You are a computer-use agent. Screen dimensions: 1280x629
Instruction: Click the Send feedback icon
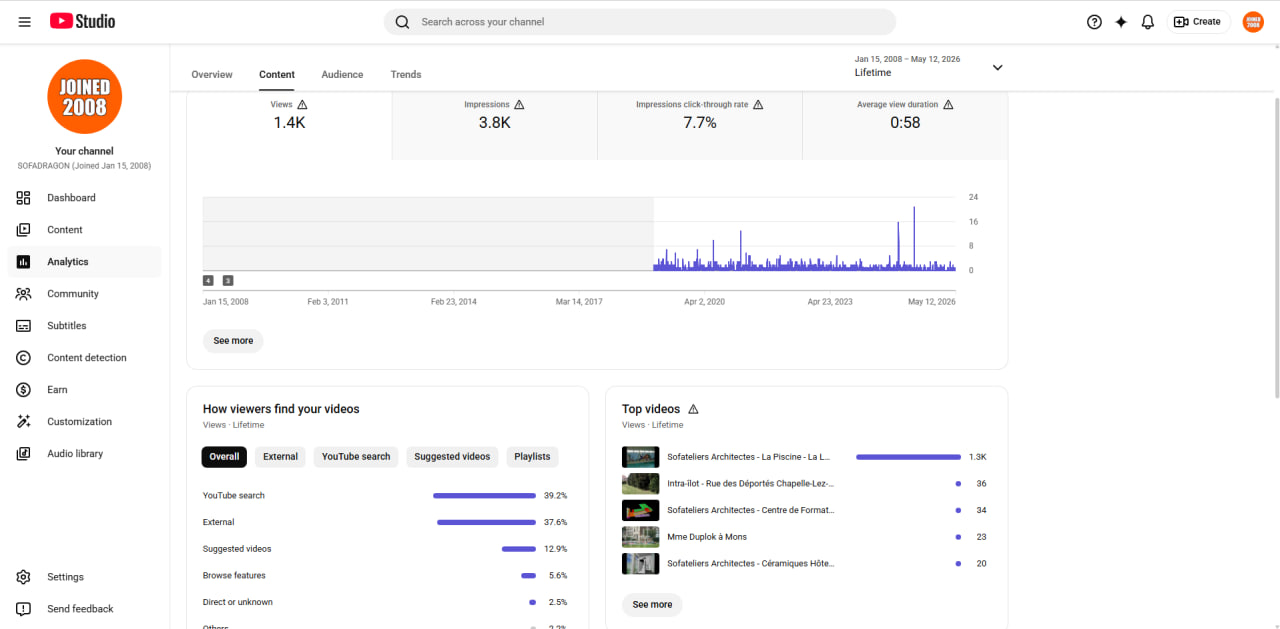(x=24, y=609)
